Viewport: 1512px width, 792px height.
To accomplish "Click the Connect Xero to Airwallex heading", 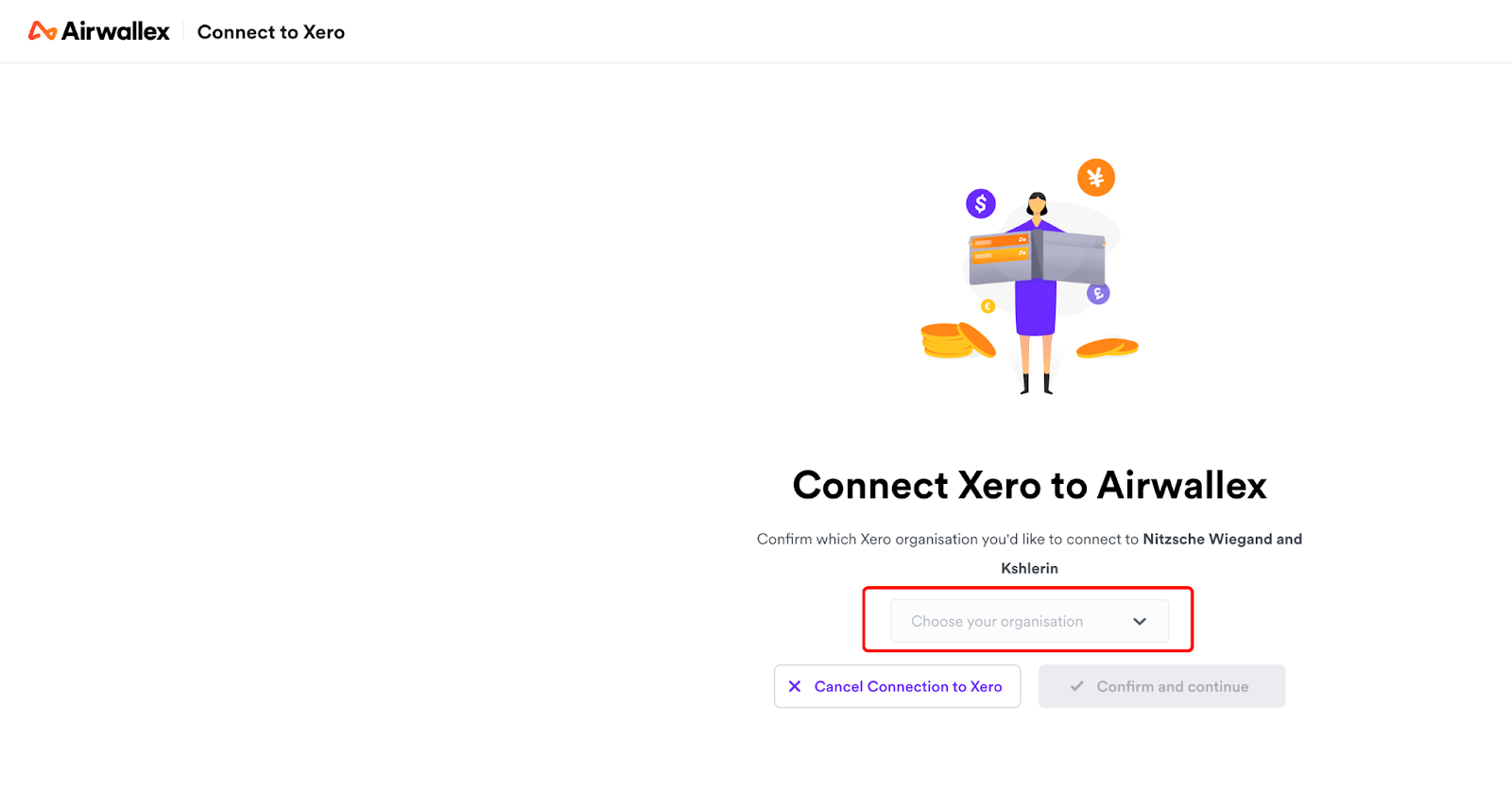I will pos(1029,485).
